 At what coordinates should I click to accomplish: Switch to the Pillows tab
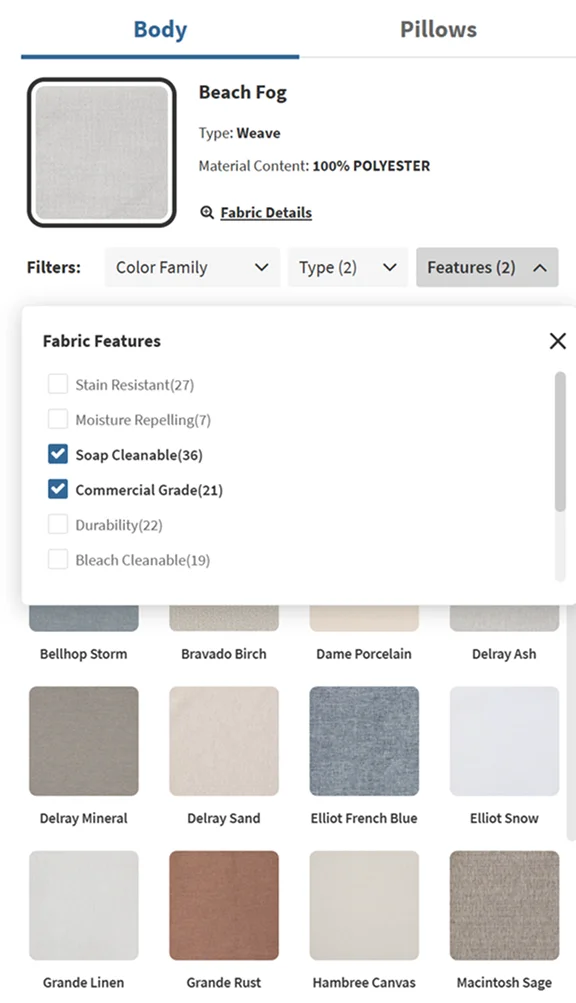438,29
